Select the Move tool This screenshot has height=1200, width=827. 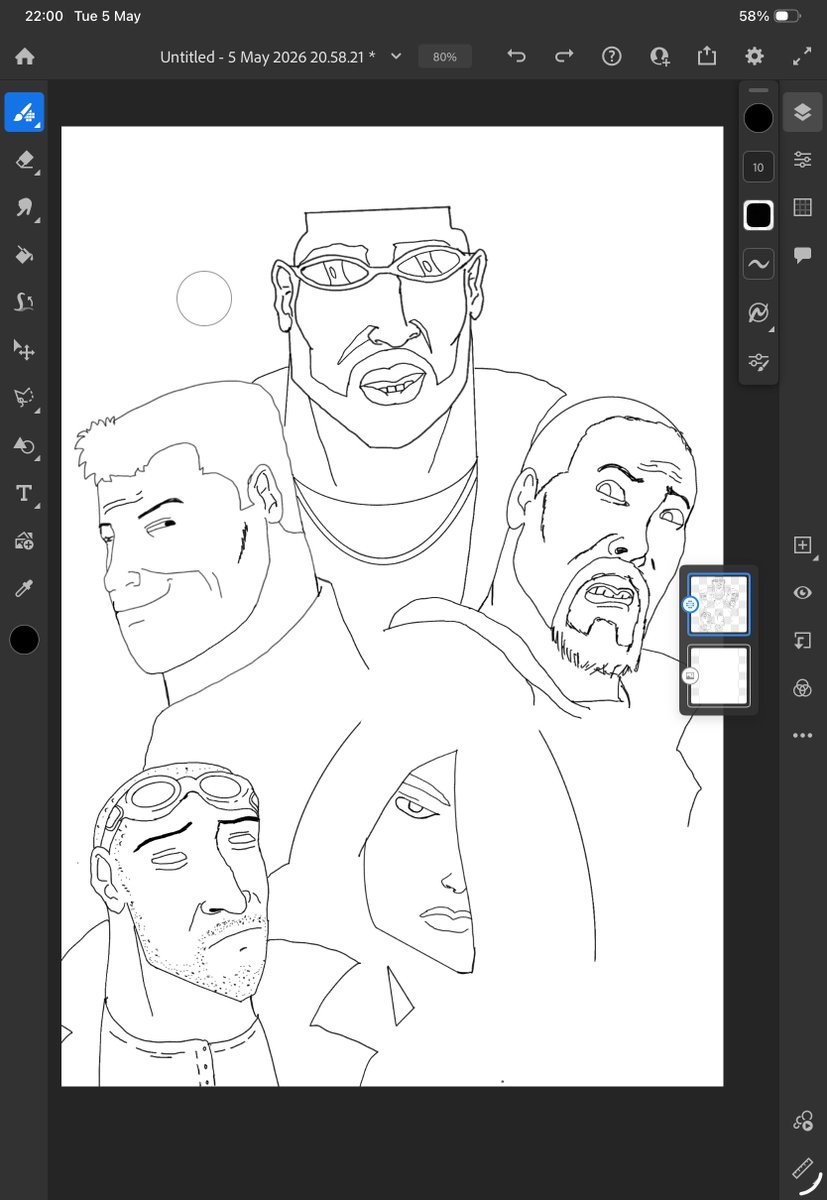click(x=24, y=350)
